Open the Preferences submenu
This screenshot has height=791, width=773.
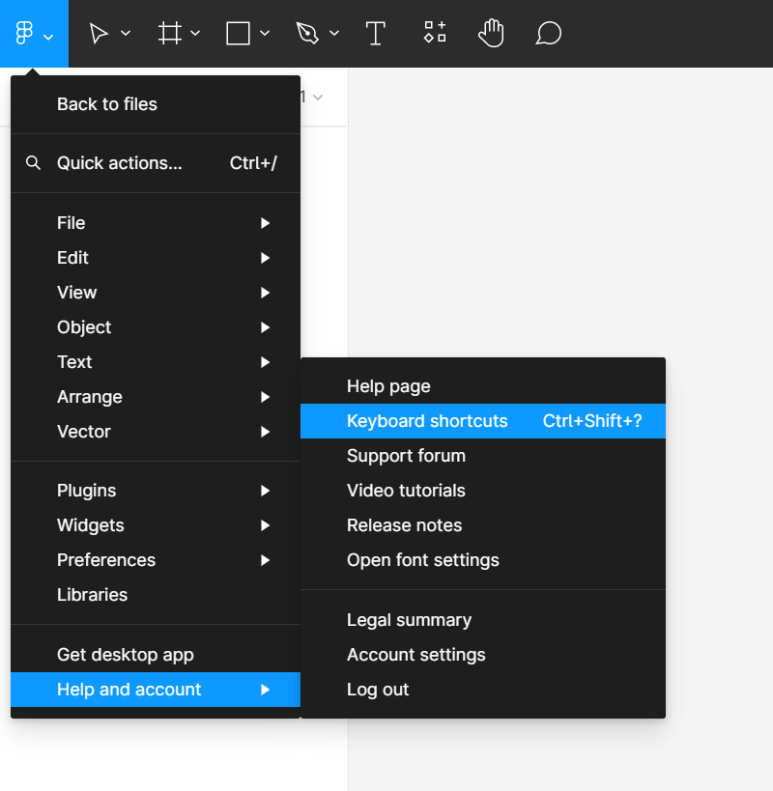pos(155,560)
